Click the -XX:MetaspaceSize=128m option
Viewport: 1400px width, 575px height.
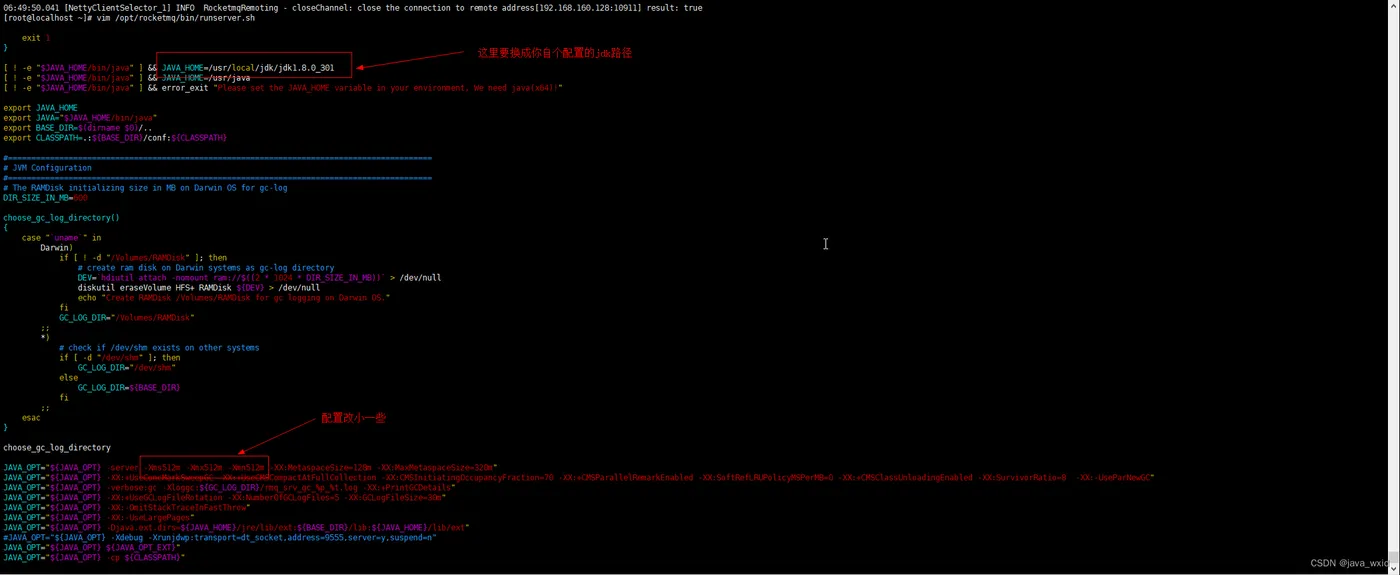click(321, 467)
